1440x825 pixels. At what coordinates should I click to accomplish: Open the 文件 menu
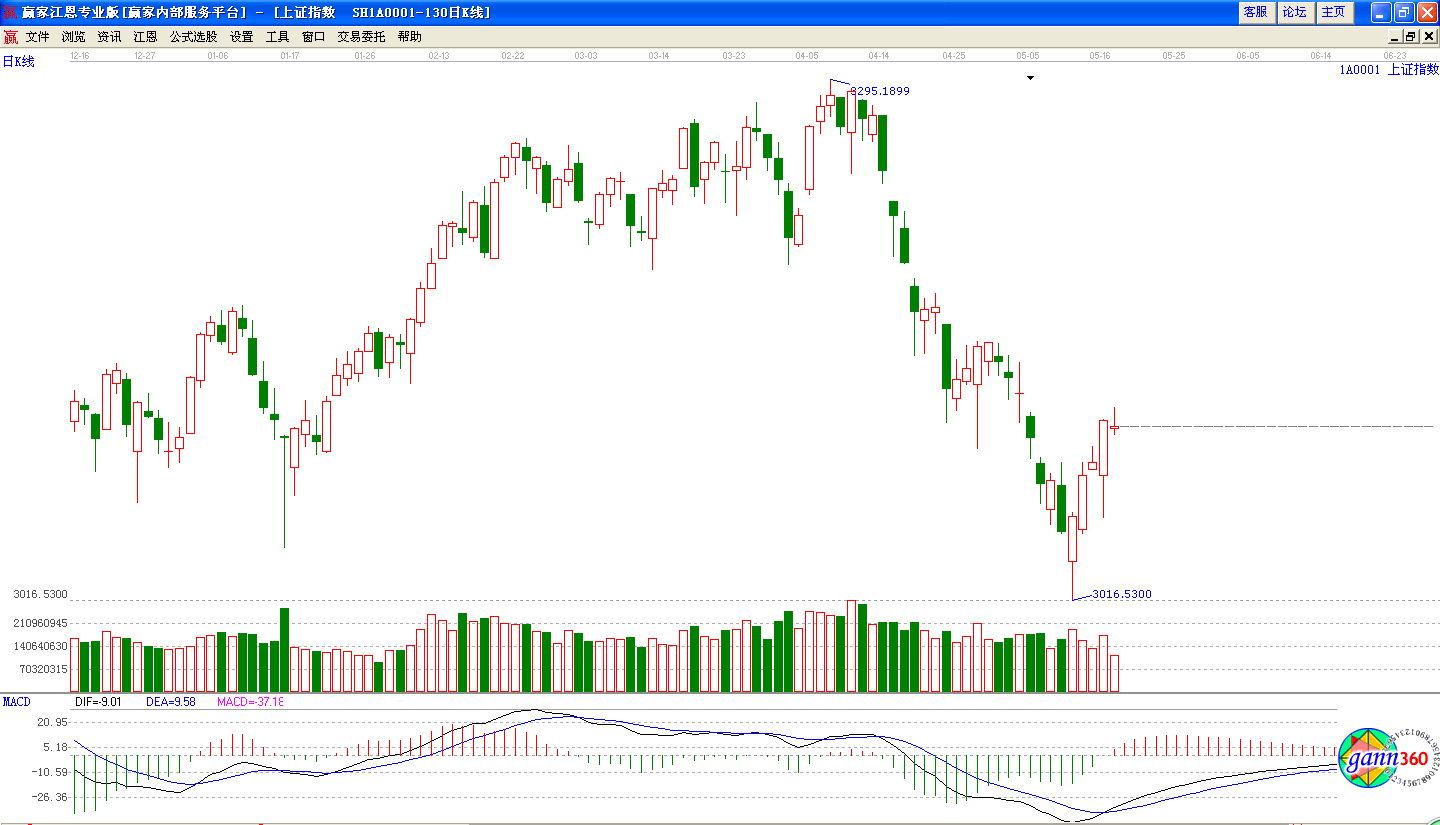click(x=38, y=37)
